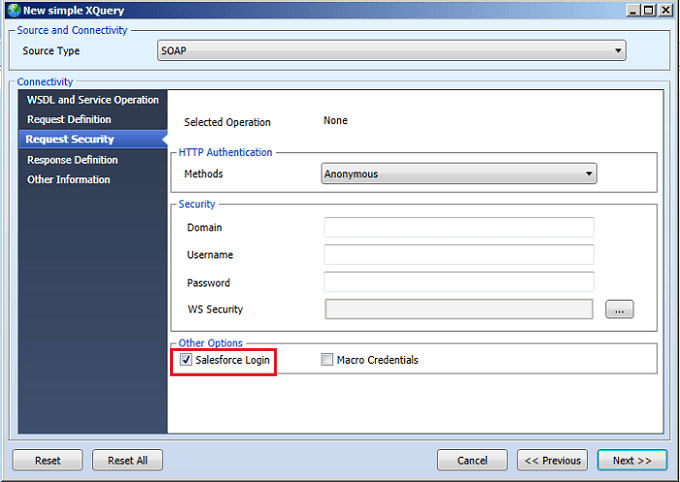Click into the Username field
Screen dimensions: 680x482
coord(459,255)
